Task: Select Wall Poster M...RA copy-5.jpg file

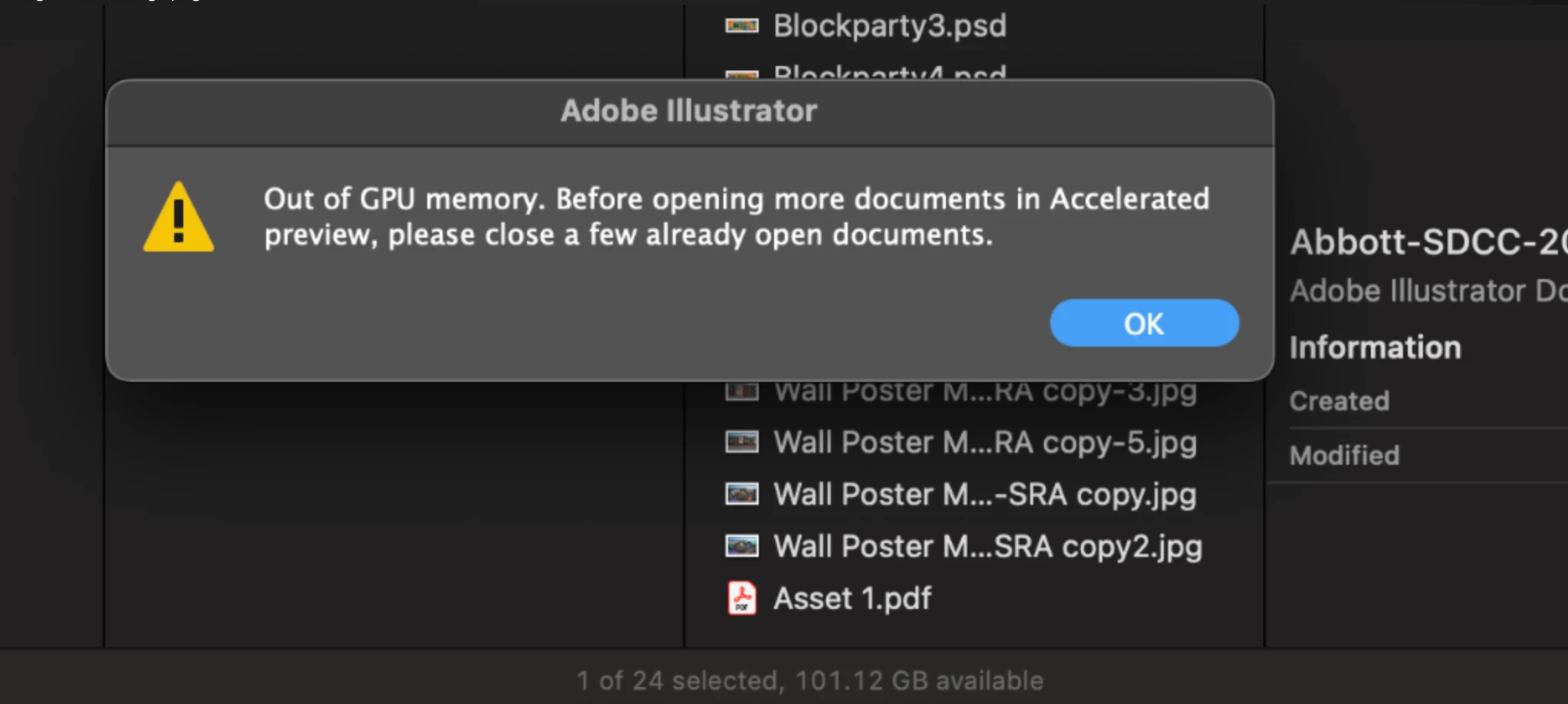Action: [x=985, y=442]
